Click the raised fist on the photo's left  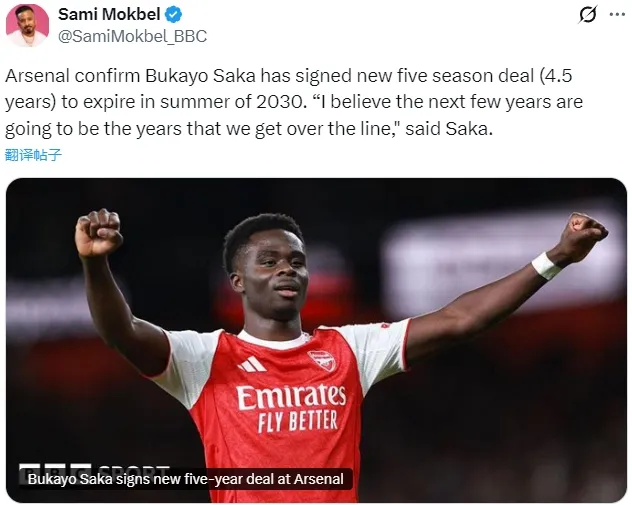click(x=98, y=233)
